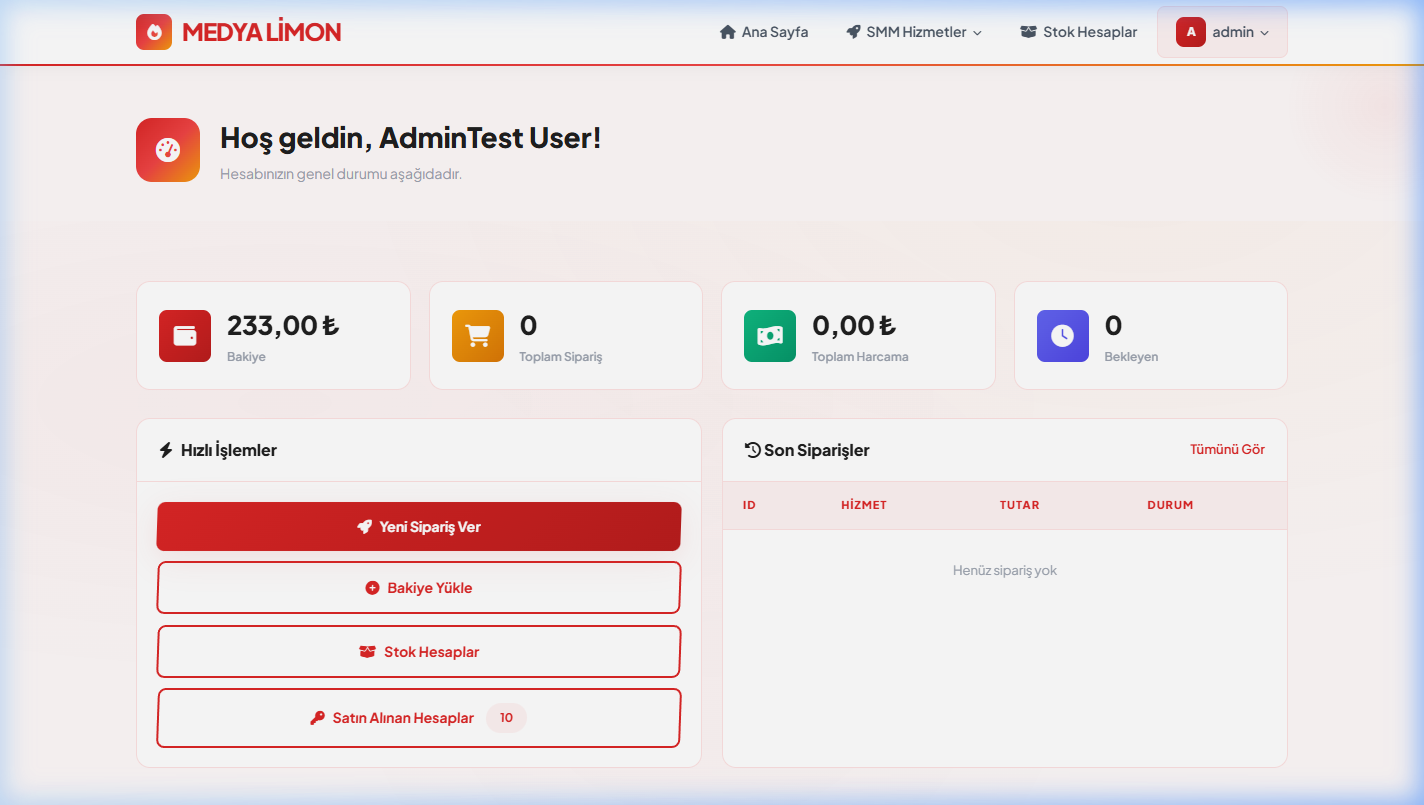Click the rocket icon beside SMM Hizmetler

[852, 31]
